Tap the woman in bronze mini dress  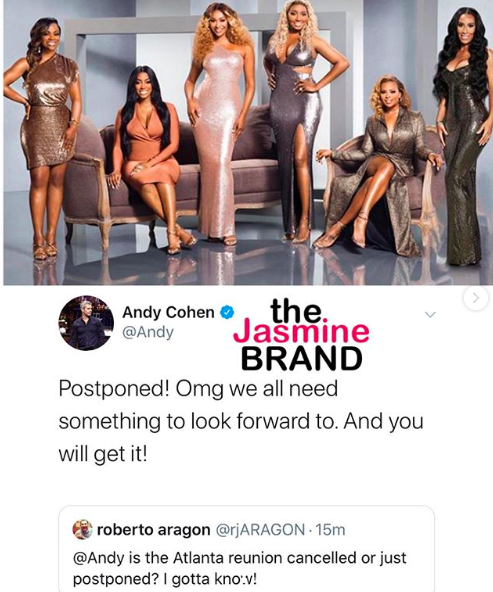(x=43, y=136)
